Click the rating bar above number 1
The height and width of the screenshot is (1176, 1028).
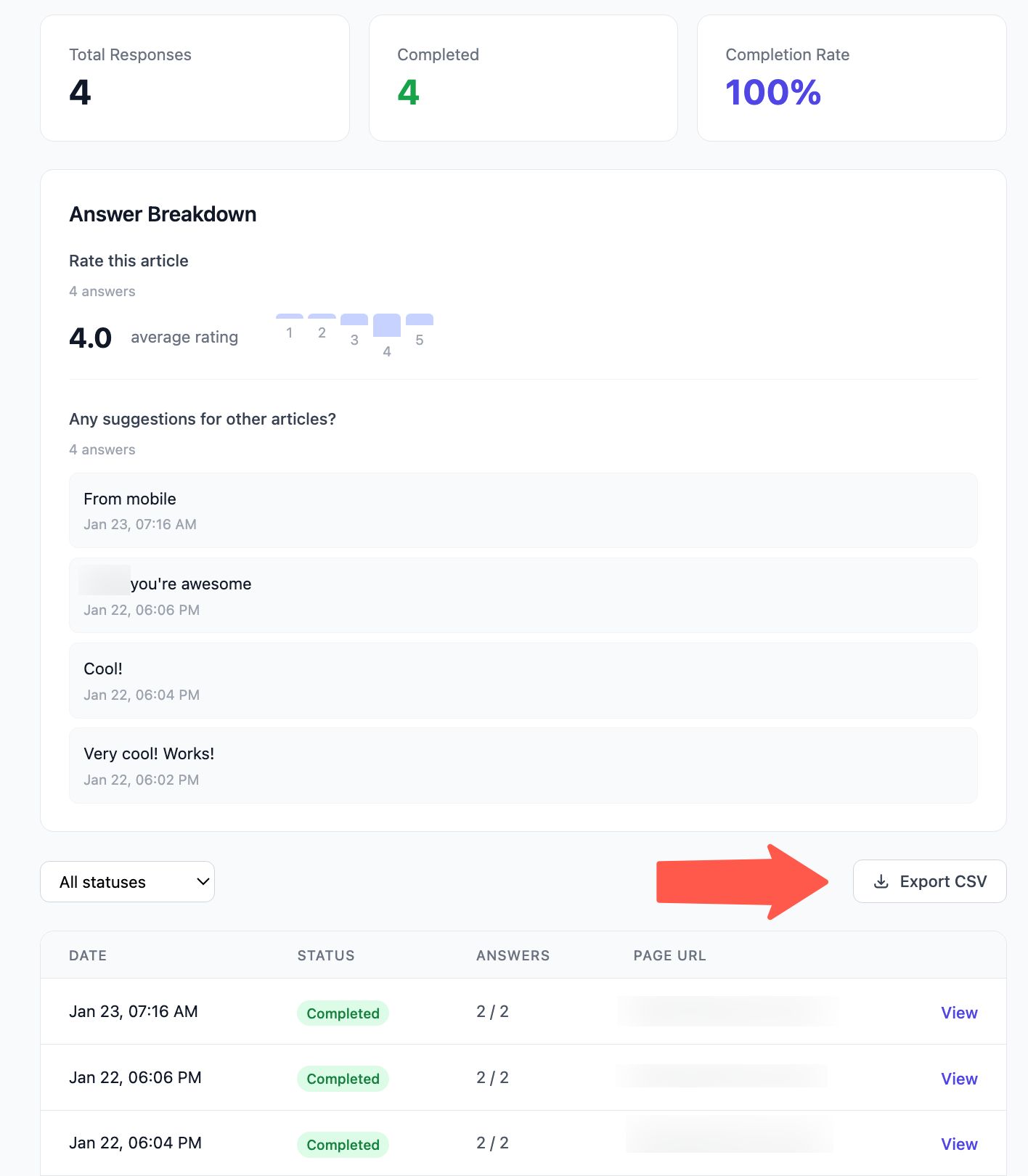[290, 317]
